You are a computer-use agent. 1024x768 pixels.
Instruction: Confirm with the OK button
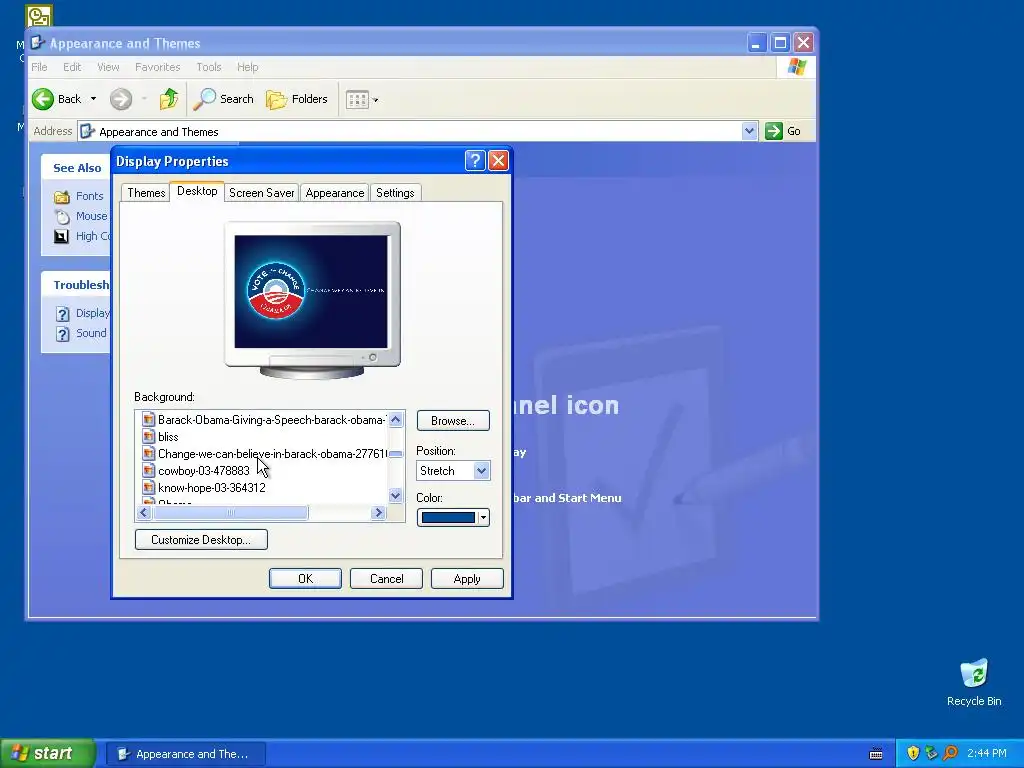pyautogui.click(x=305, y=579)
